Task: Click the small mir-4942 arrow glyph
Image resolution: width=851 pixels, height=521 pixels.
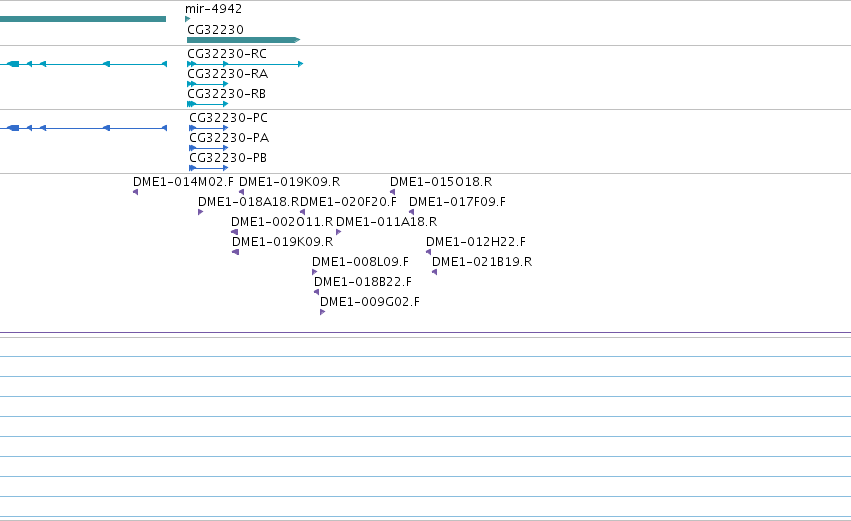Action: [x=188, y=19]
